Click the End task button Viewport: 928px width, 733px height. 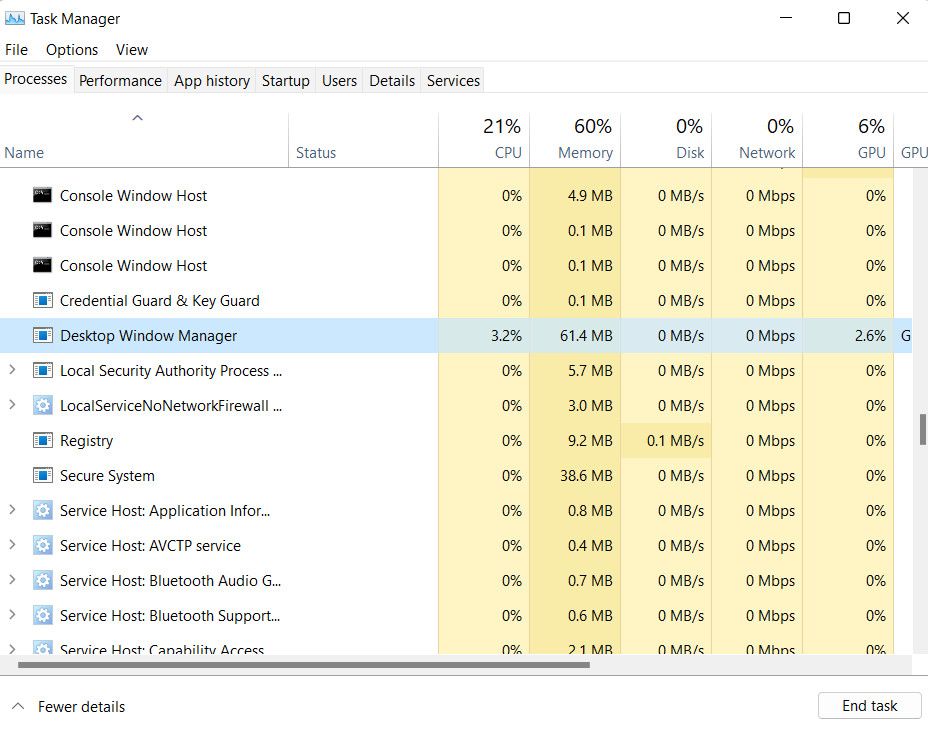pyautogui.click(x=868, y=705)
